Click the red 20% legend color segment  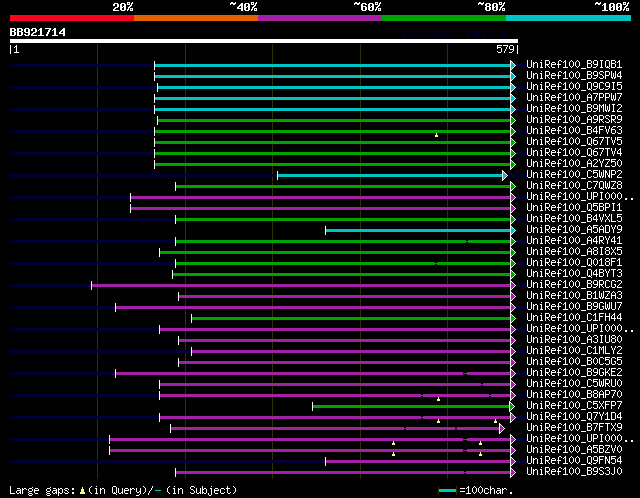72,18
